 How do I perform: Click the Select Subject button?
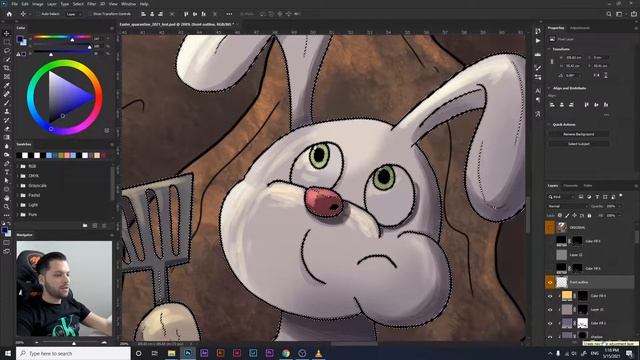tap(579, 144)
